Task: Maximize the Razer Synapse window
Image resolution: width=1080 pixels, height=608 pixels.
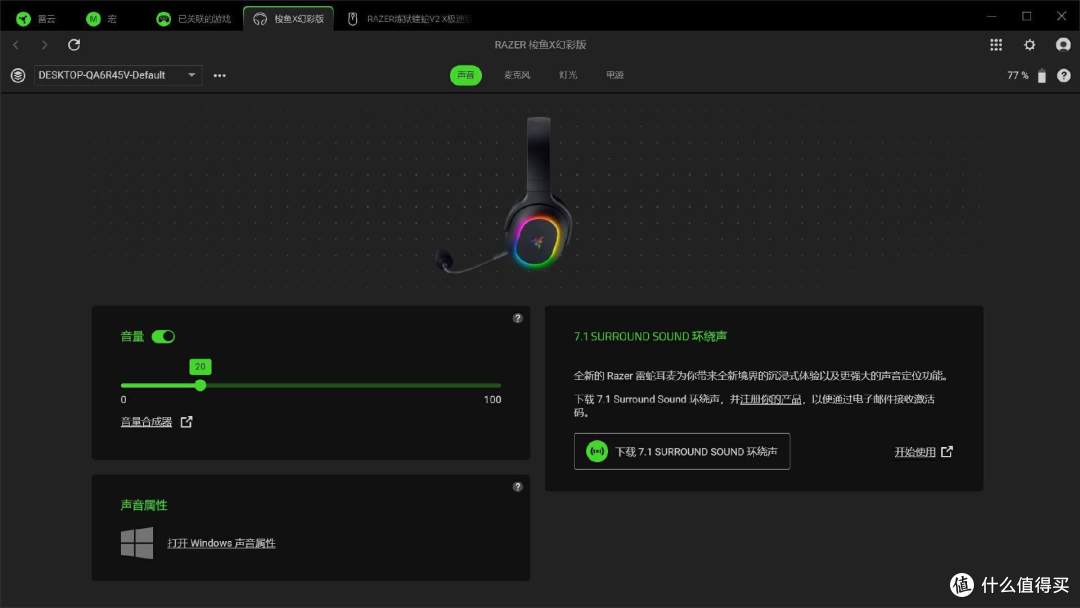Action: [x=1026, y=16]
